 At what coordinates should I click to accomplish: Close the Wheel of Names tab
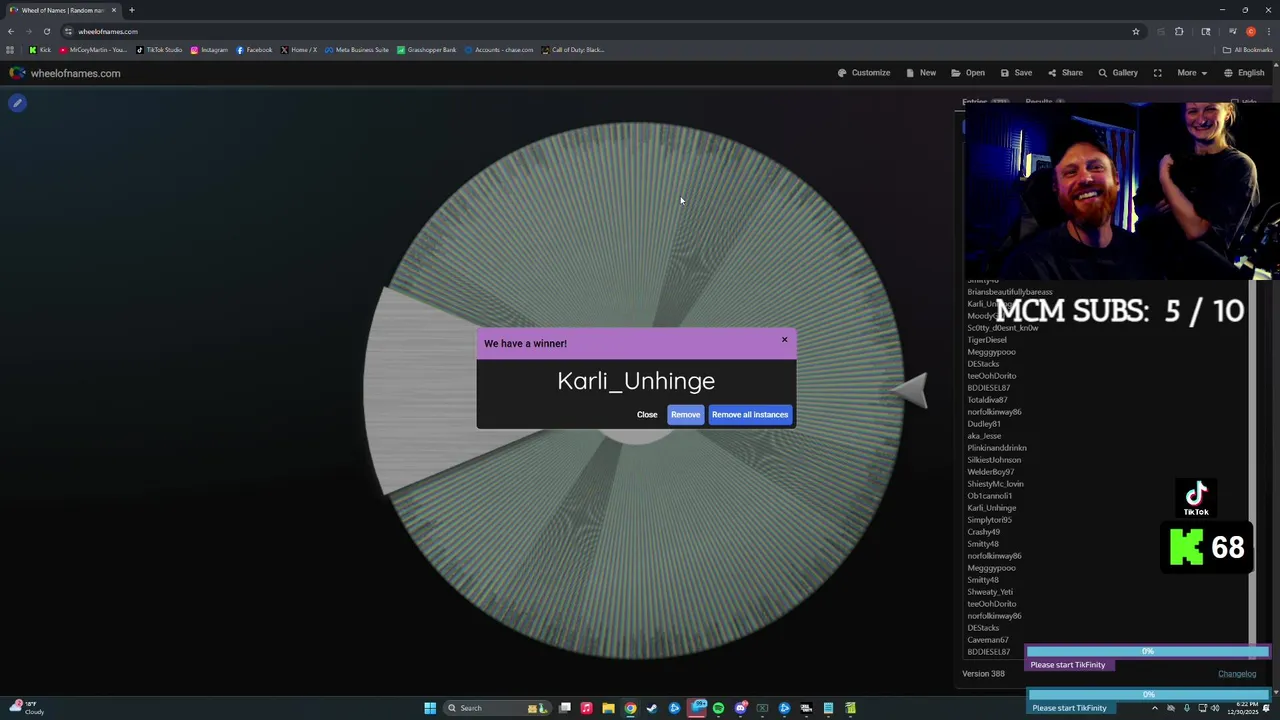[x=114, y=10]
